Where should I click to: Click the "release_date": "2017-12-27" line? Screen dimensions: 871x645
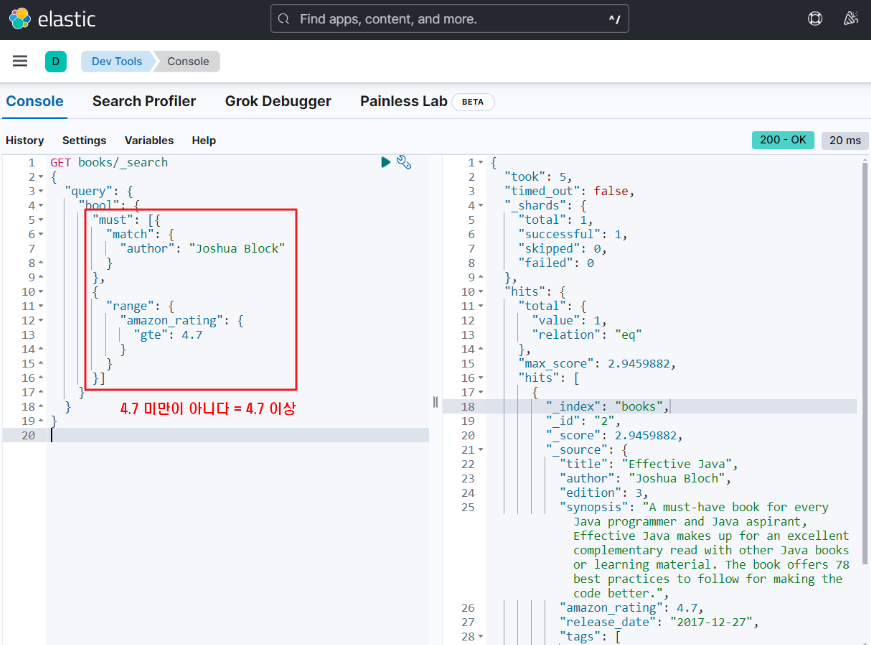pyautogui.click(x=659, y=622)
